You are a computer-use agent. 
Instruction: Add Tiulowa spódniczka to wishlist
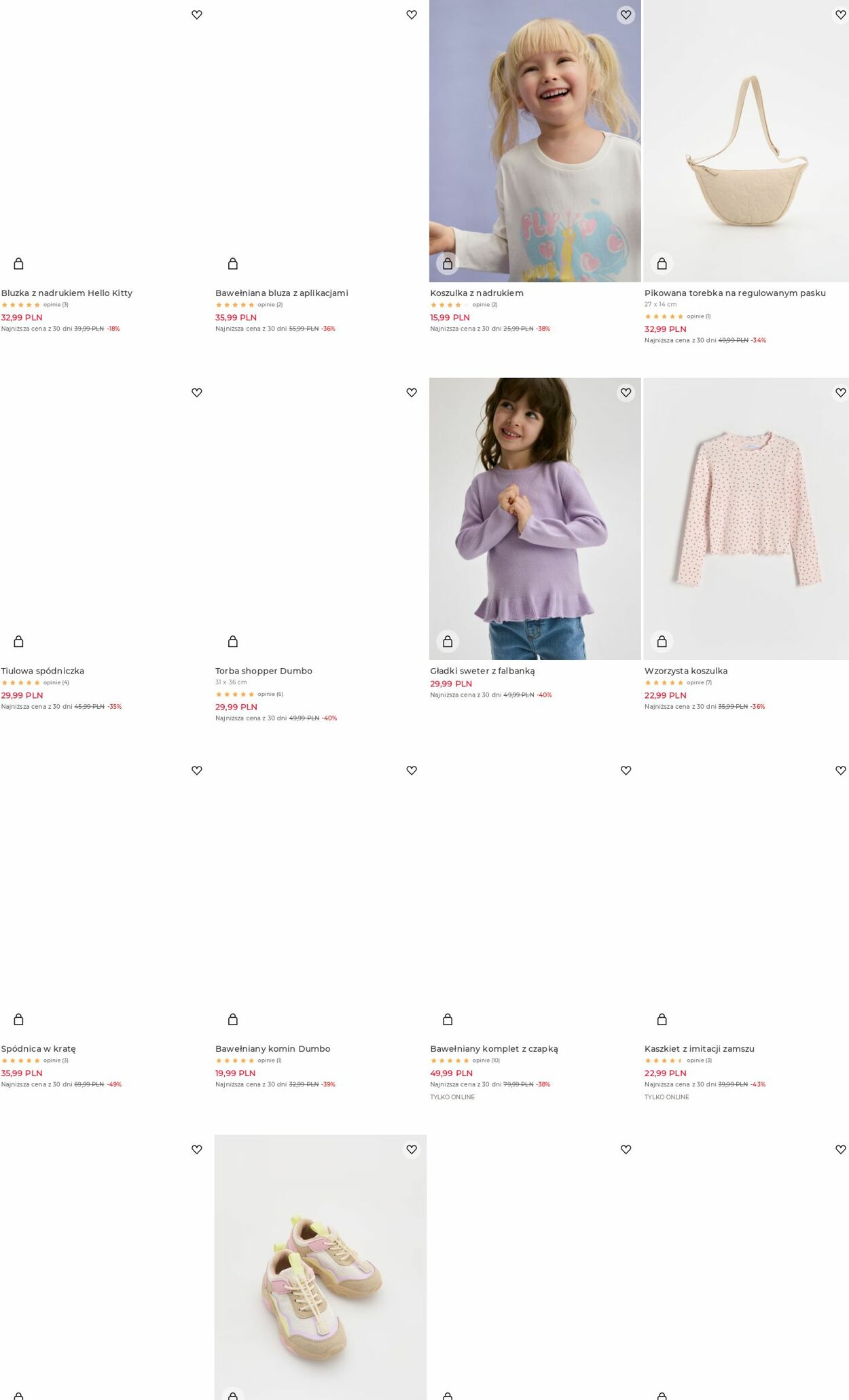point(197,392)
